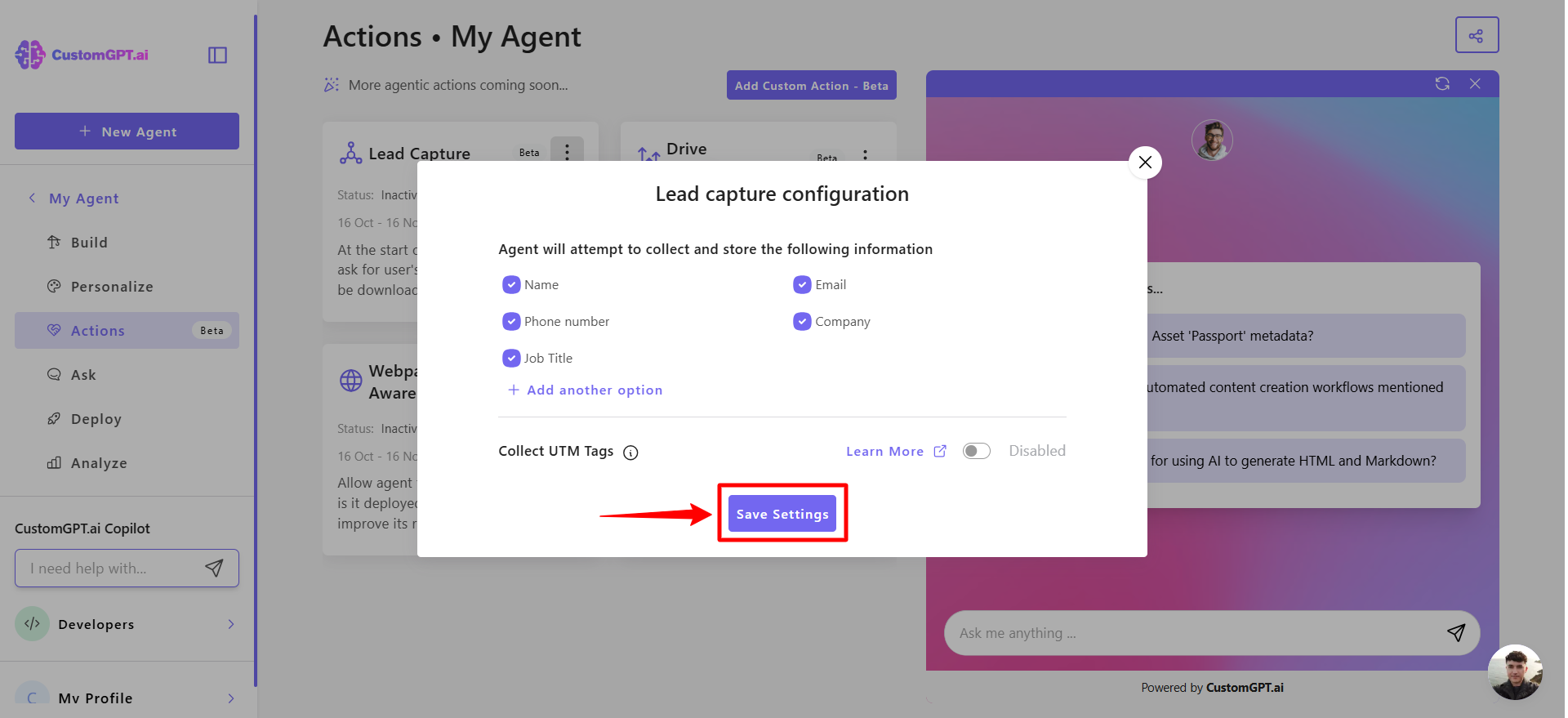
Task: Open Lead Capture card options menu
Action: [x=567, y=152]
